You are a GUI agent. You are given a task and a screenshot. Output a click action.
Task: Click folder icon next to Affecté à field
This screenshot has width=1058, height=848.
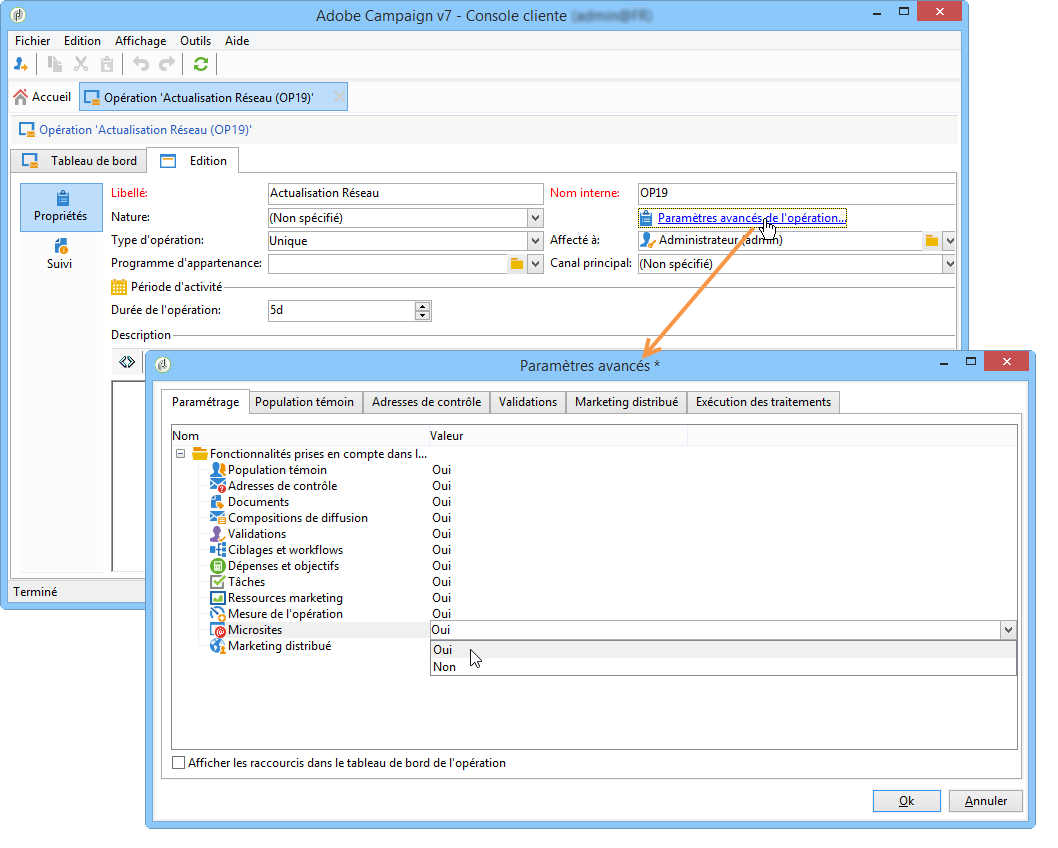tap(932, 241)
